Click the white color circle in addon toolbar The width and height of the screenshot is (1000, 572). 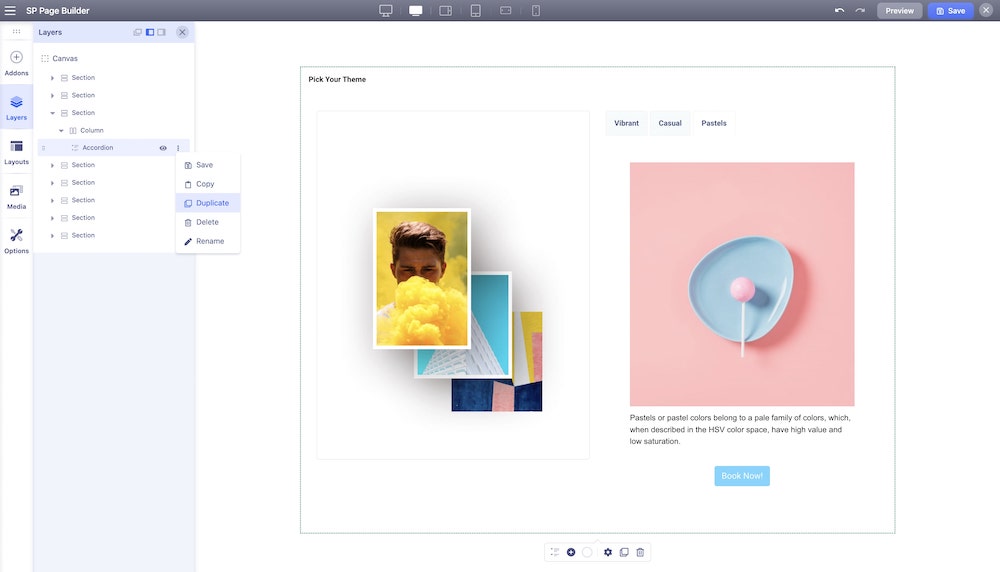[587, 552]
